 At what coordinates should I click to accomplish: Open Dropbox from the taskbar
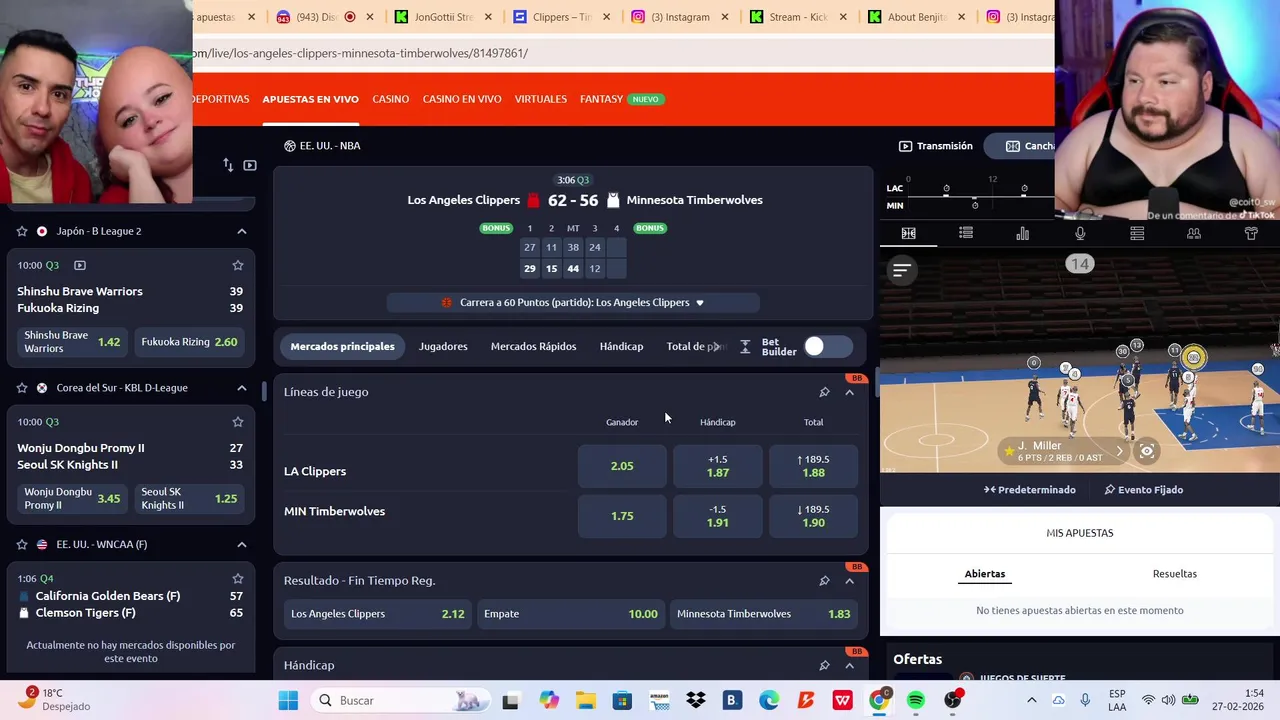[x=696, y=700]
